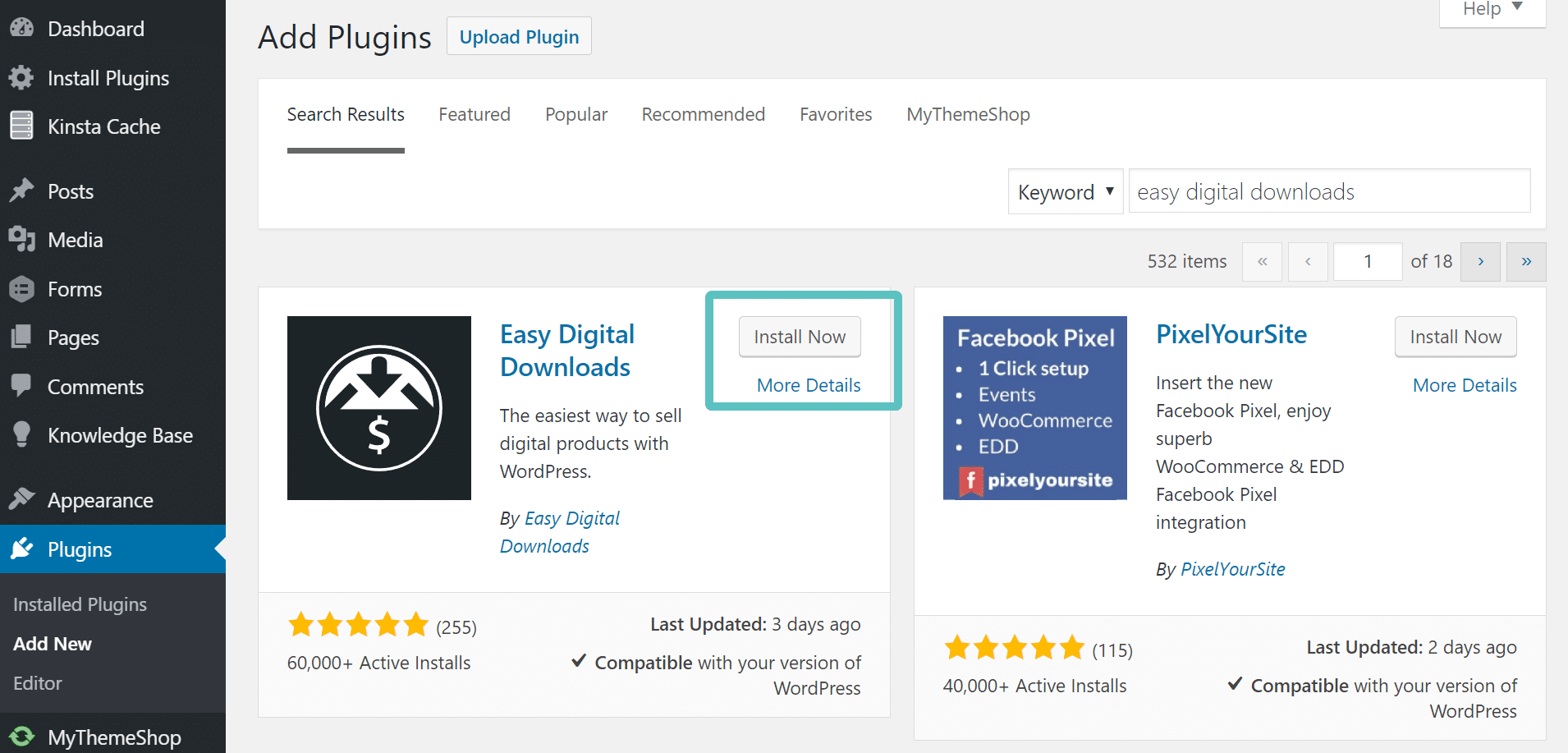This screenshot has height=753, width=1568.
Task: Click inside the plugin search field
Action: 1328,191
